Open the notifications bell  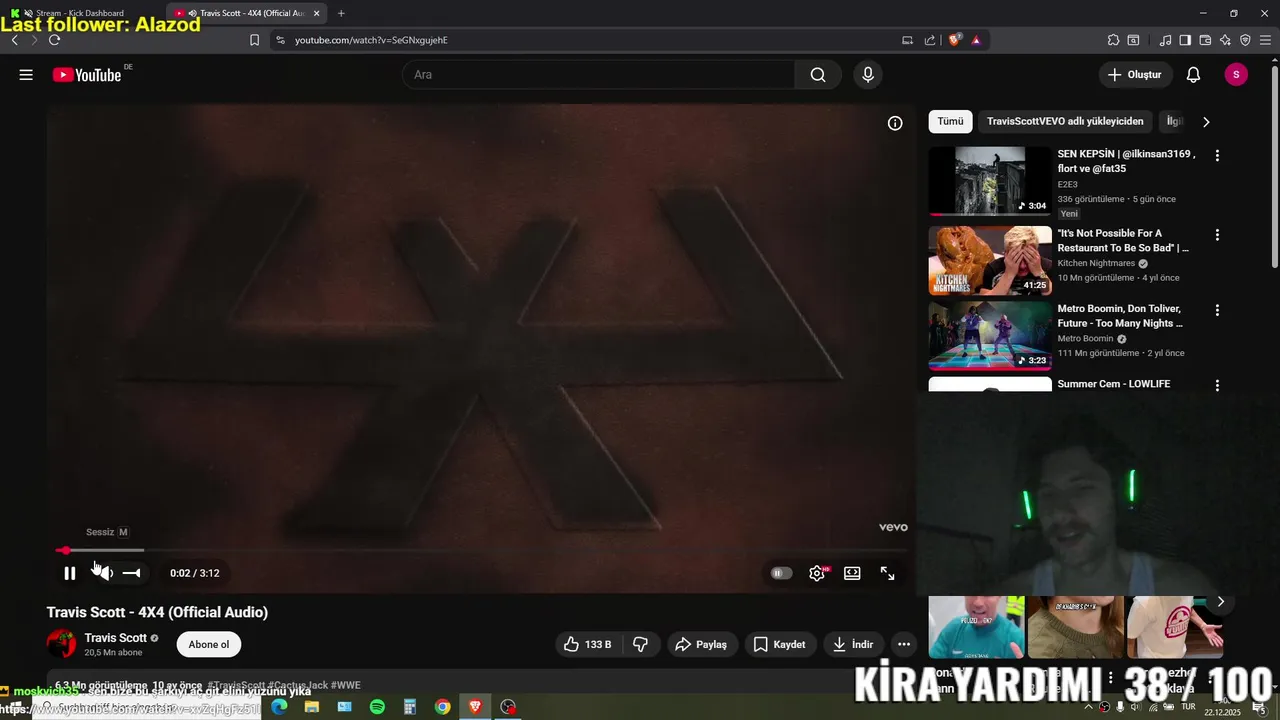pyautogui.click(x=1193, y=75)
